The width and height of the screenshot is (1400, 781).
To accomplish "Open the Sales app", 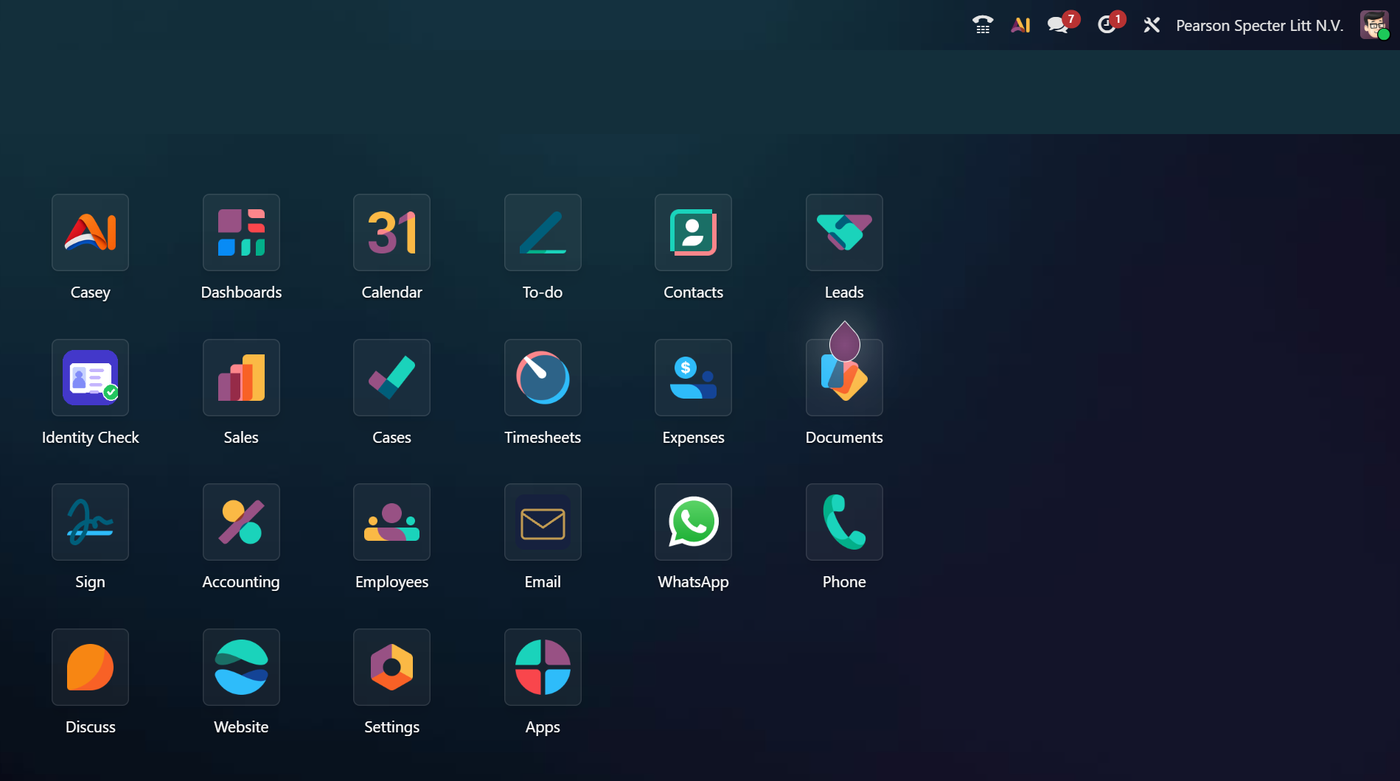I will (241, 377).
